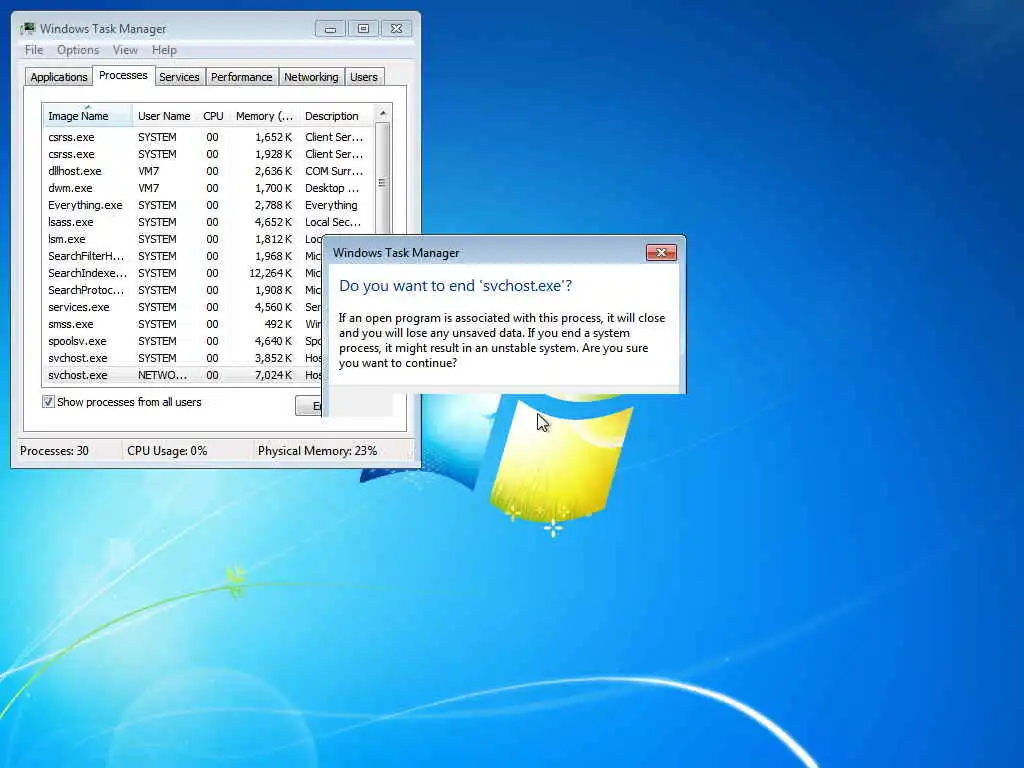Screen dimensions: 1024x768
Task: Select the SearchFilterH... process
Action: pyautogui.click(x=183, y=256)
